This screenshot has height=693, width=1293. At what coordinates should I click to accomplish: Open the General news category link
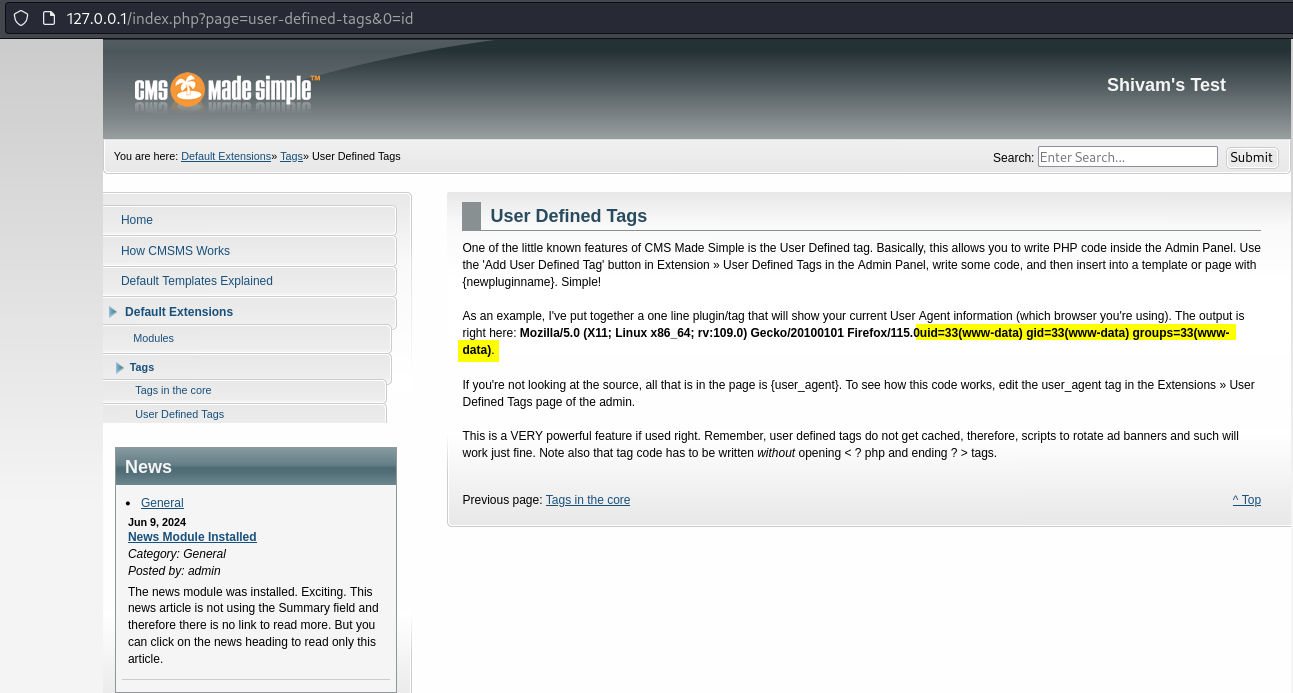pos(162,503)
